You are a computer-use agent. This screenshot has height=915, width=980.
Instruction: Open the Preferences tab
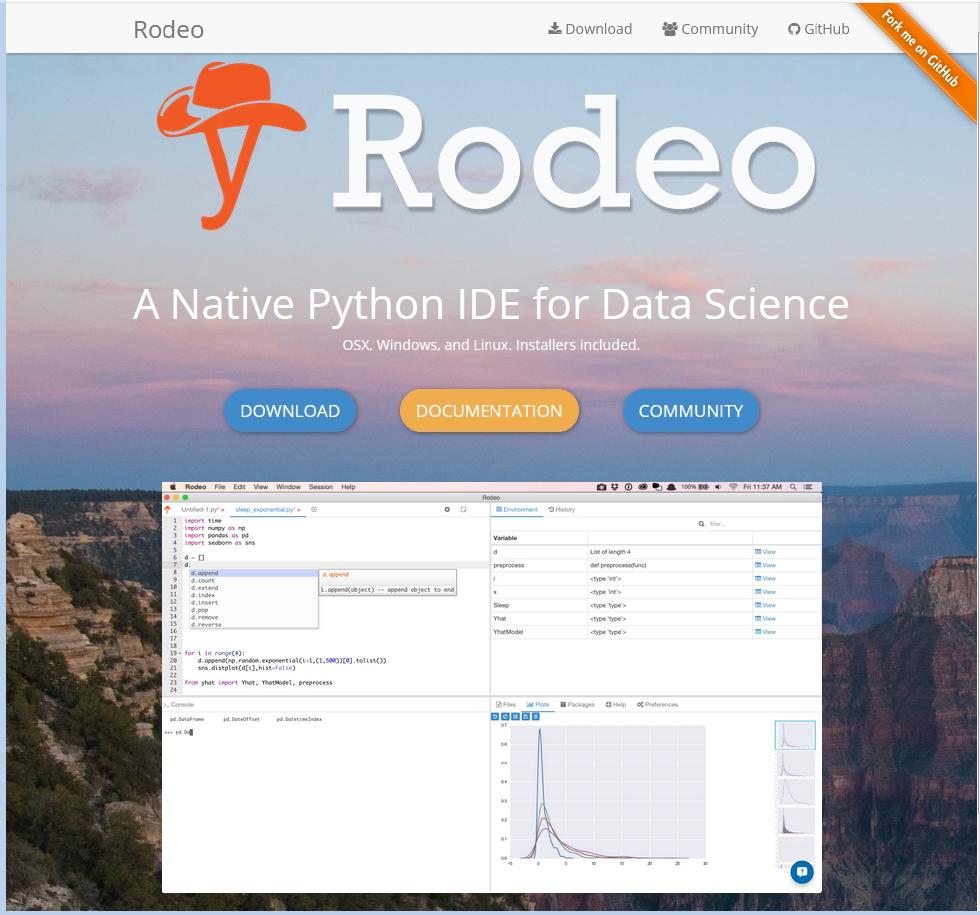[x=658, y=704]
